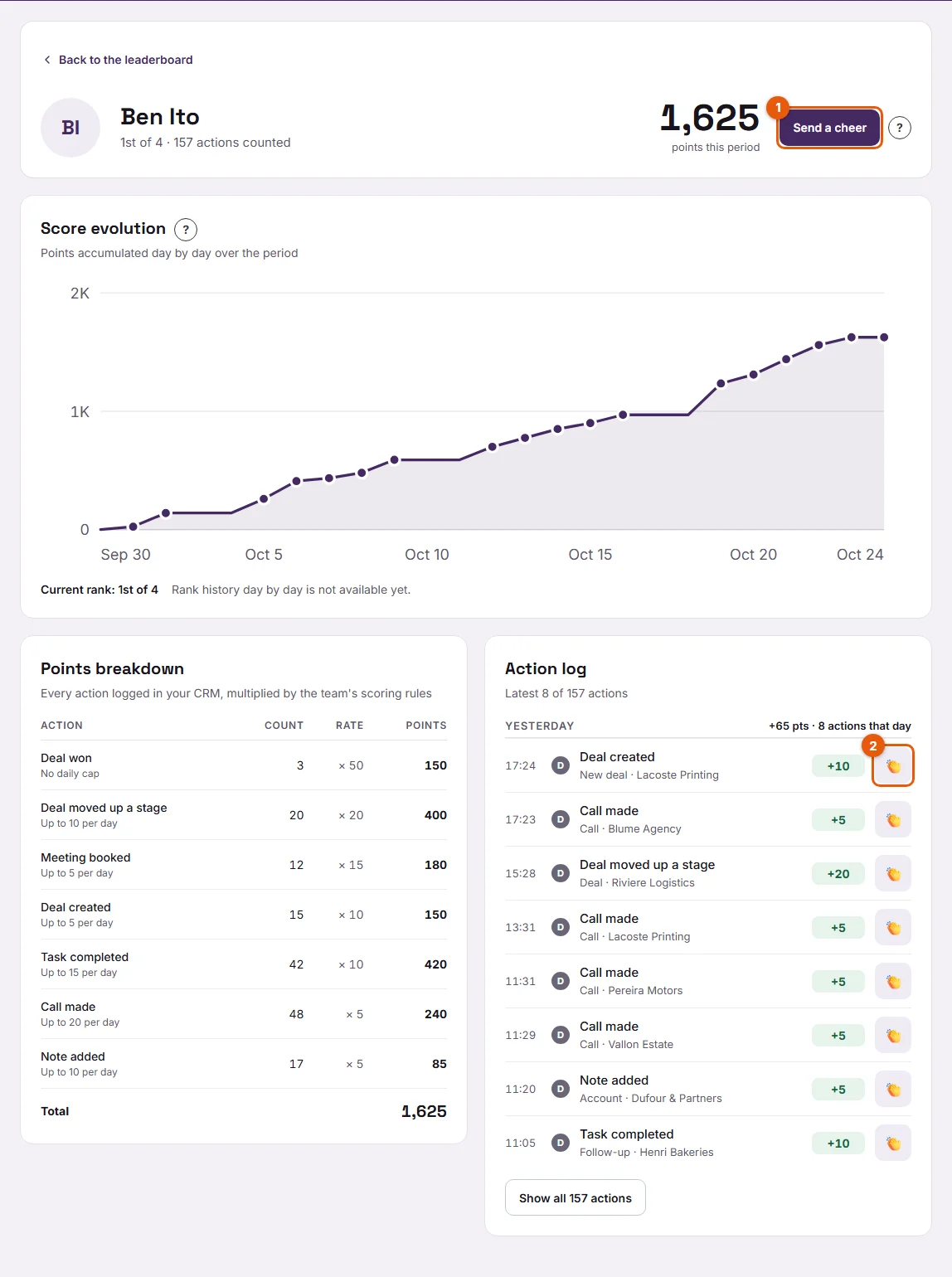Click the 1,625 points this period score
Viewport: 952px width, 1277px height.
click(x=710, y=118)
